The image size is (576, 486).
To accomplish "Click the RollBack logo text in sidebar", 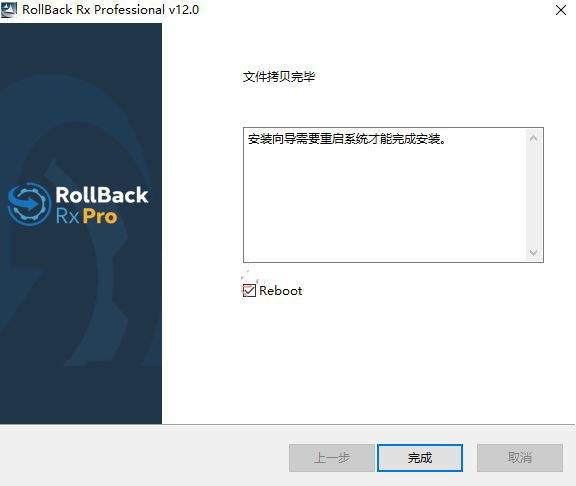I will [x=102, y=195].
